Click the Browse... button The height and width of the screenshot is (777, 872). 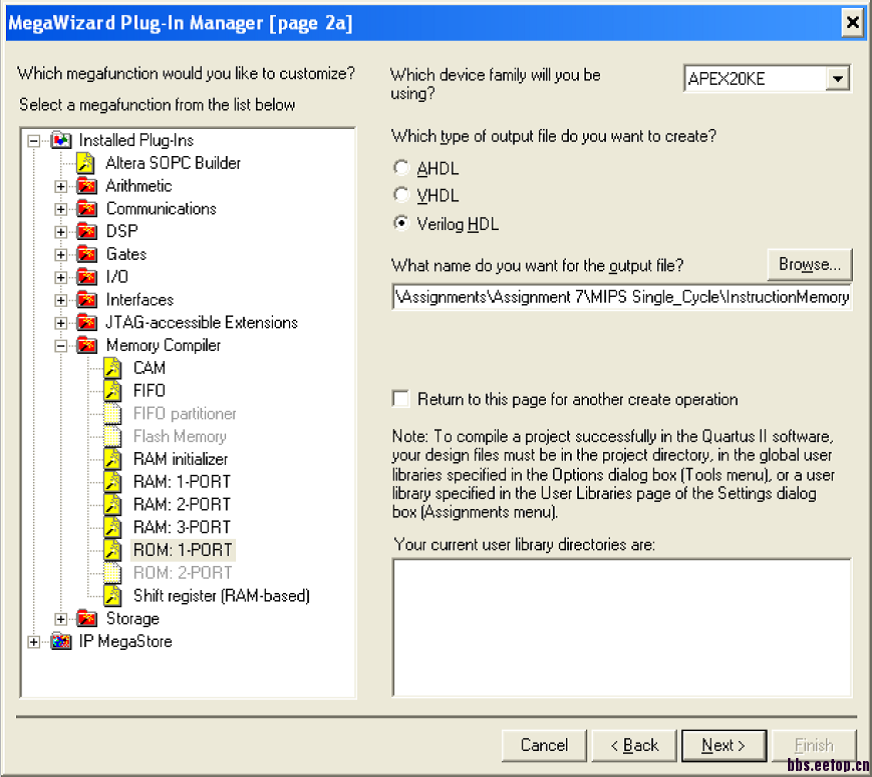coord(810,264)
